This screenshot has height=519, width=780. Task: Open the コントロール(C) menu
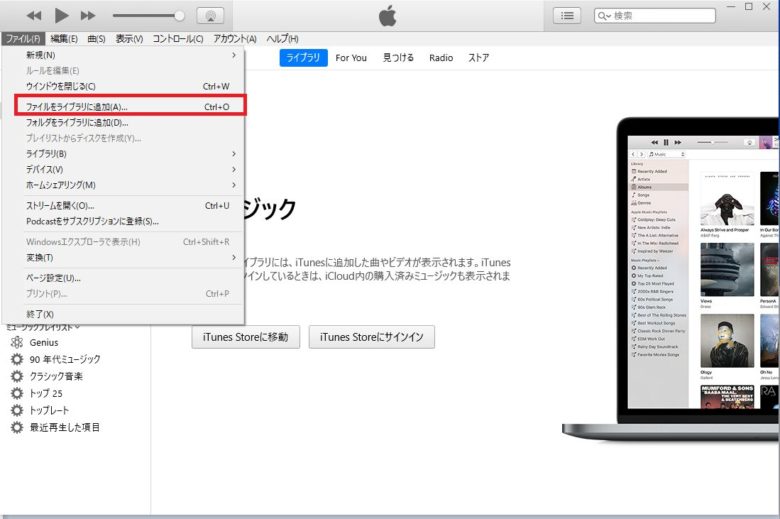point(178,39)
